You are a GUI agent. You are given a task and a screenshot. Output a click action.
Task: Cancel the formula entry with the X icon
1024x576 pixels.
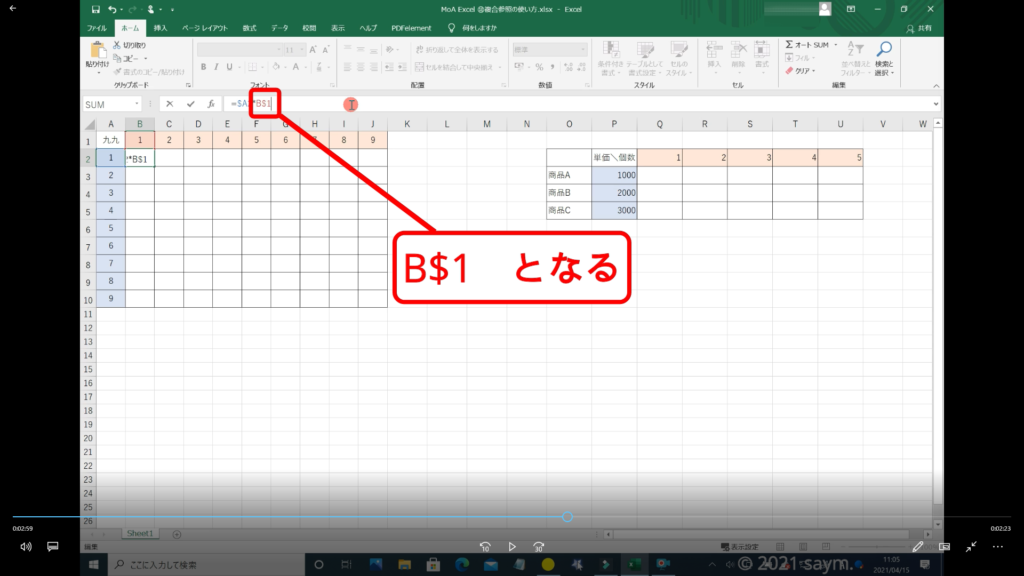click(170, 104)
